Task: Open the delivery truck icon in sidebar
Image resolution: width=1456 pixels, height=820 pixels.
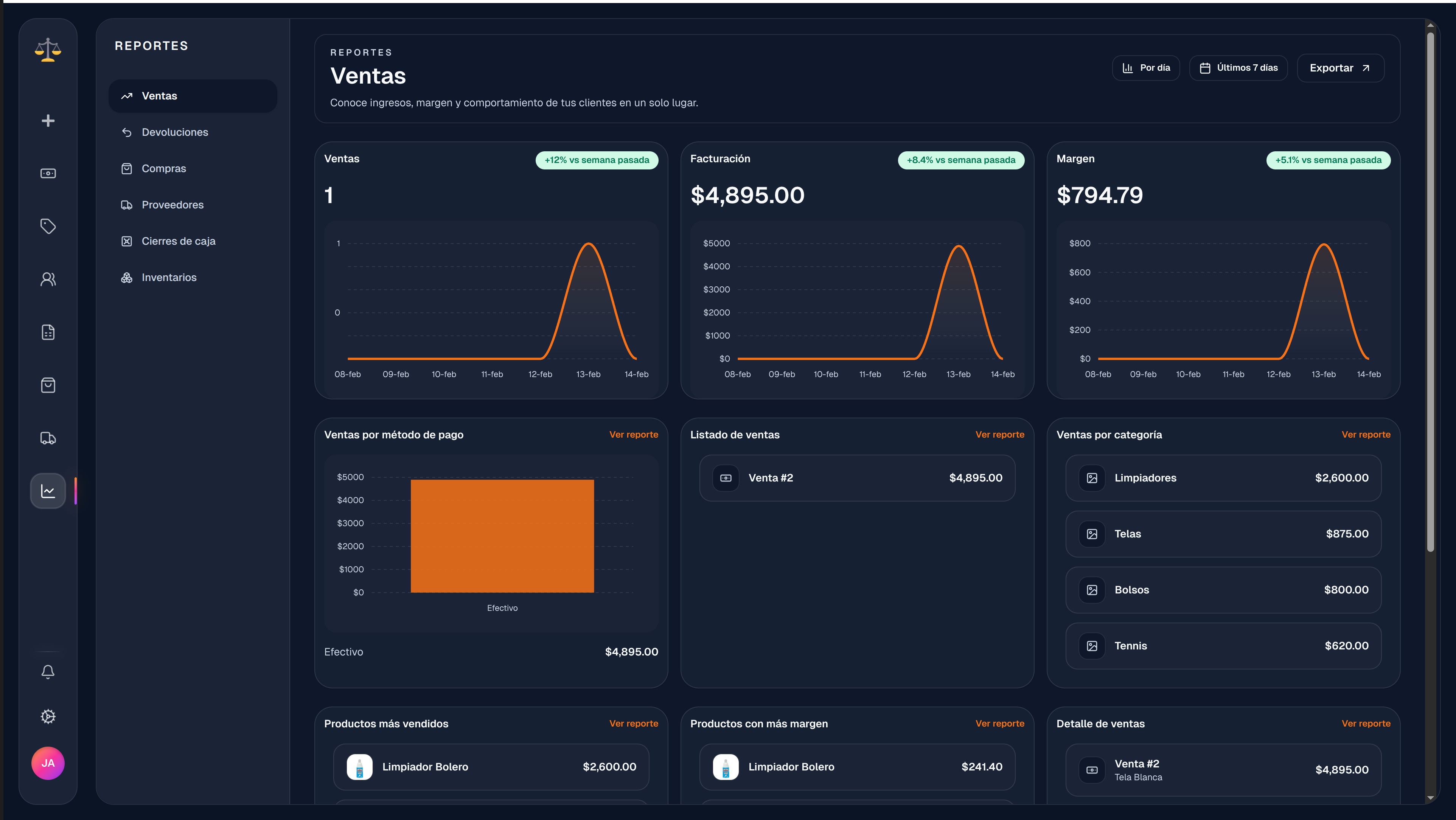Action: click(x=48, y=438)
